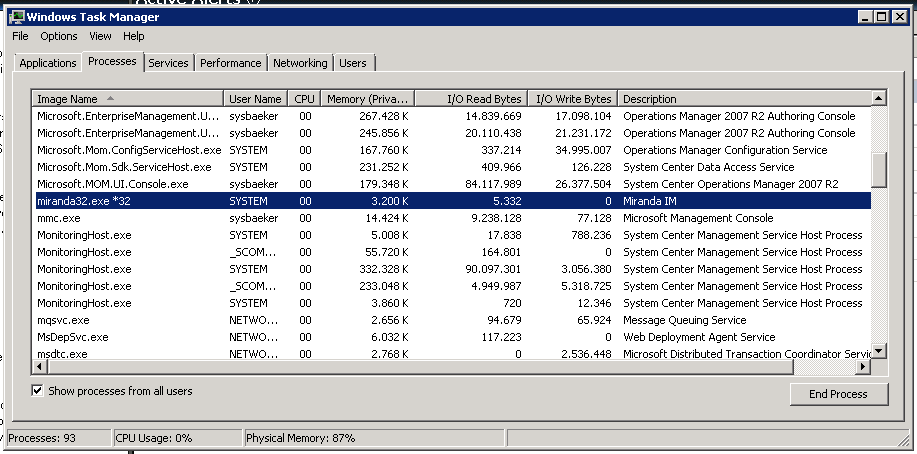
Task: Select the msdtc.exe process
Action: click(x=453, y=353)
